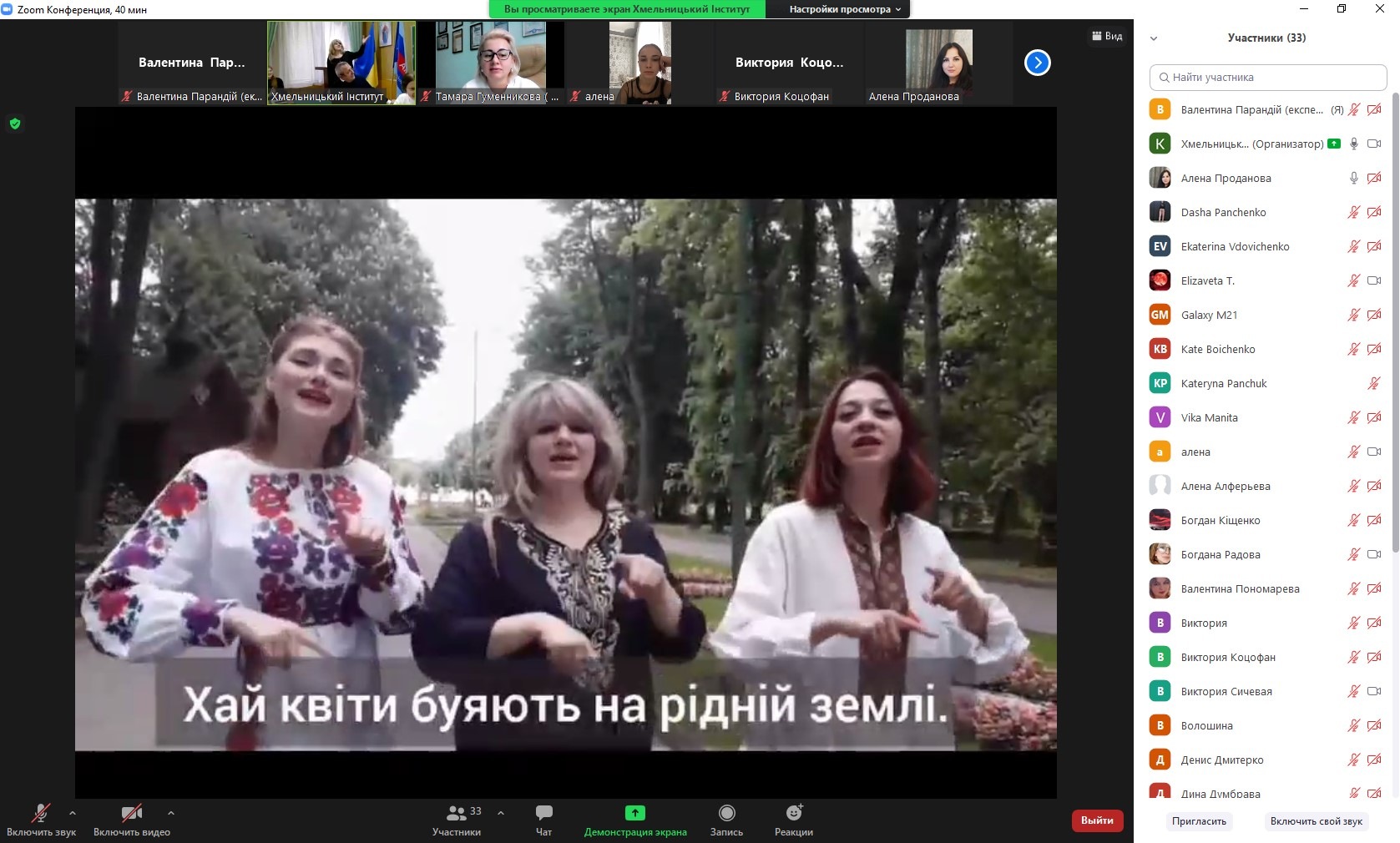Image resolution: width=1400 pixels, height=843 pixels.
Task: Click the Invite (Пригласить) button
Action: (1199, 821)
